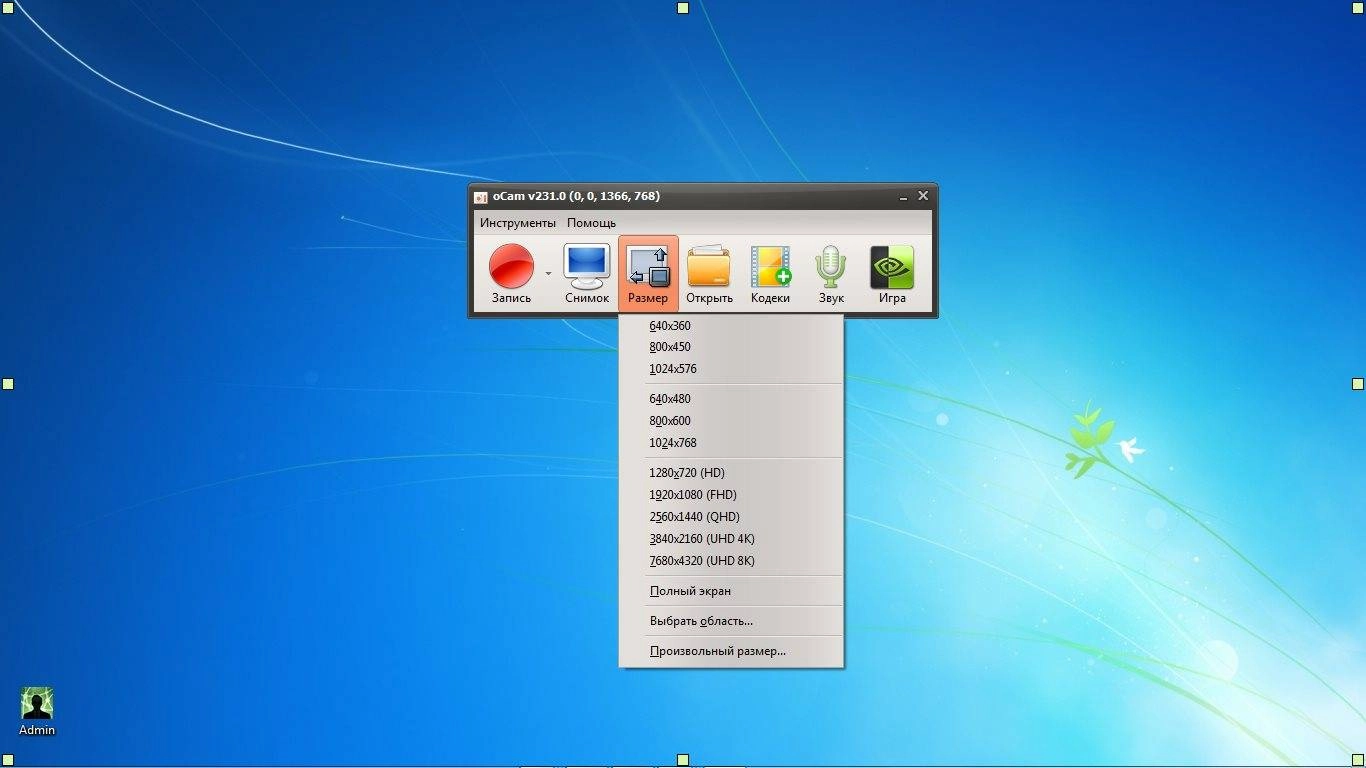Open the recordings folder via the Открыть icon
This screenshot has width=1366, height=768.
[x=709, y=273]
